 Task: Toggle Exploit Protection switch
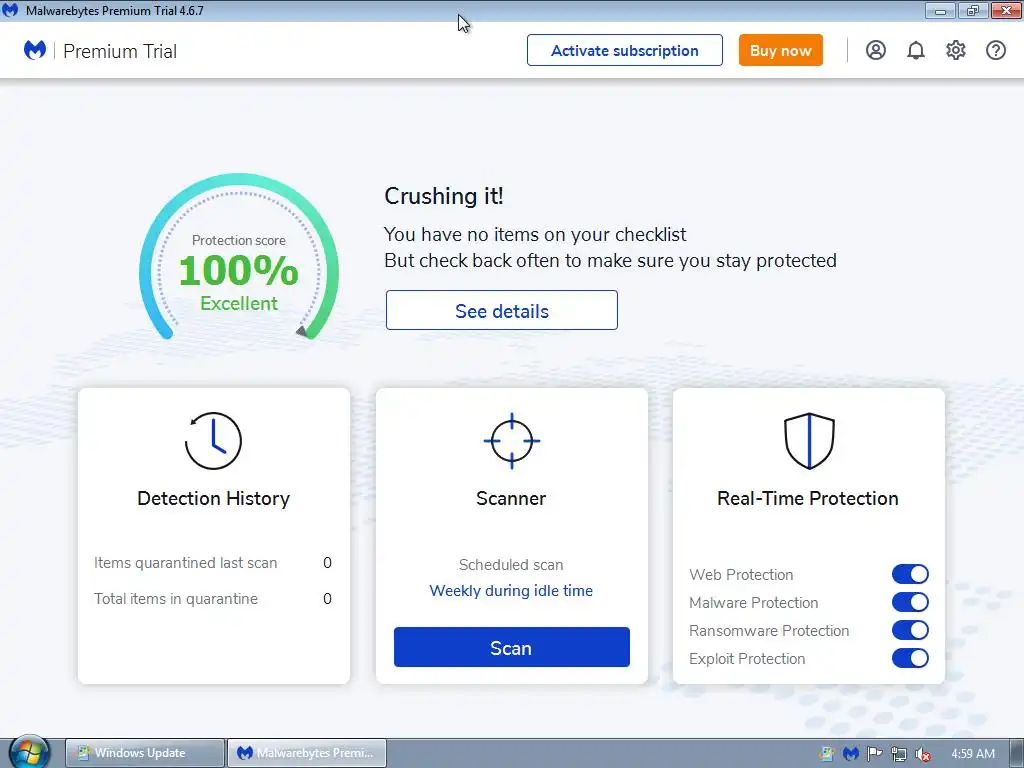pos(910,658)
